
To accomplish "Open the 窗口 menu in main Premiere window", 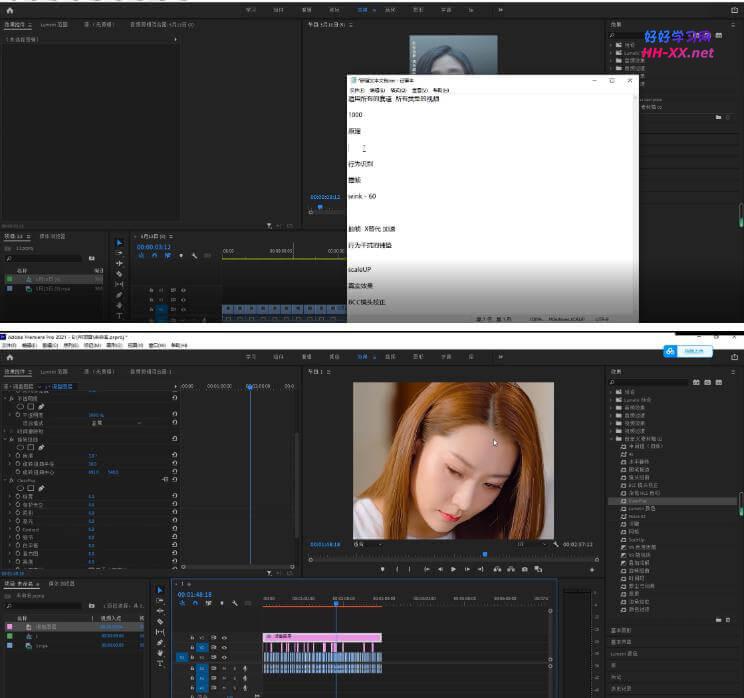I will (x=157, y=345).
